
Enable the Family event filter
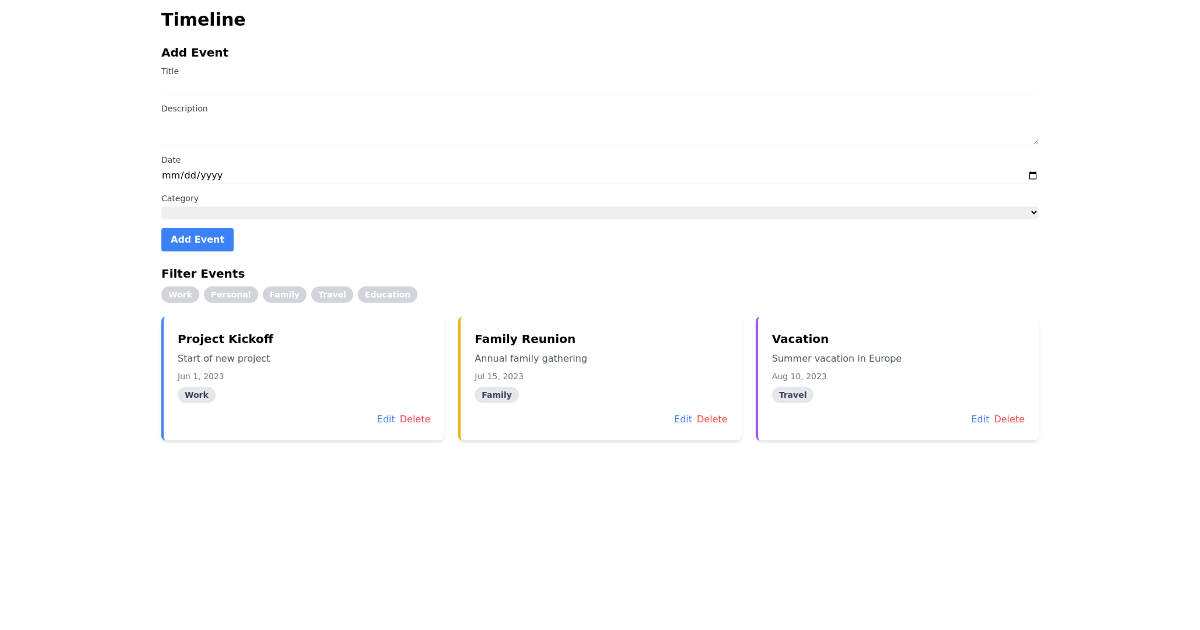(284, 294)
